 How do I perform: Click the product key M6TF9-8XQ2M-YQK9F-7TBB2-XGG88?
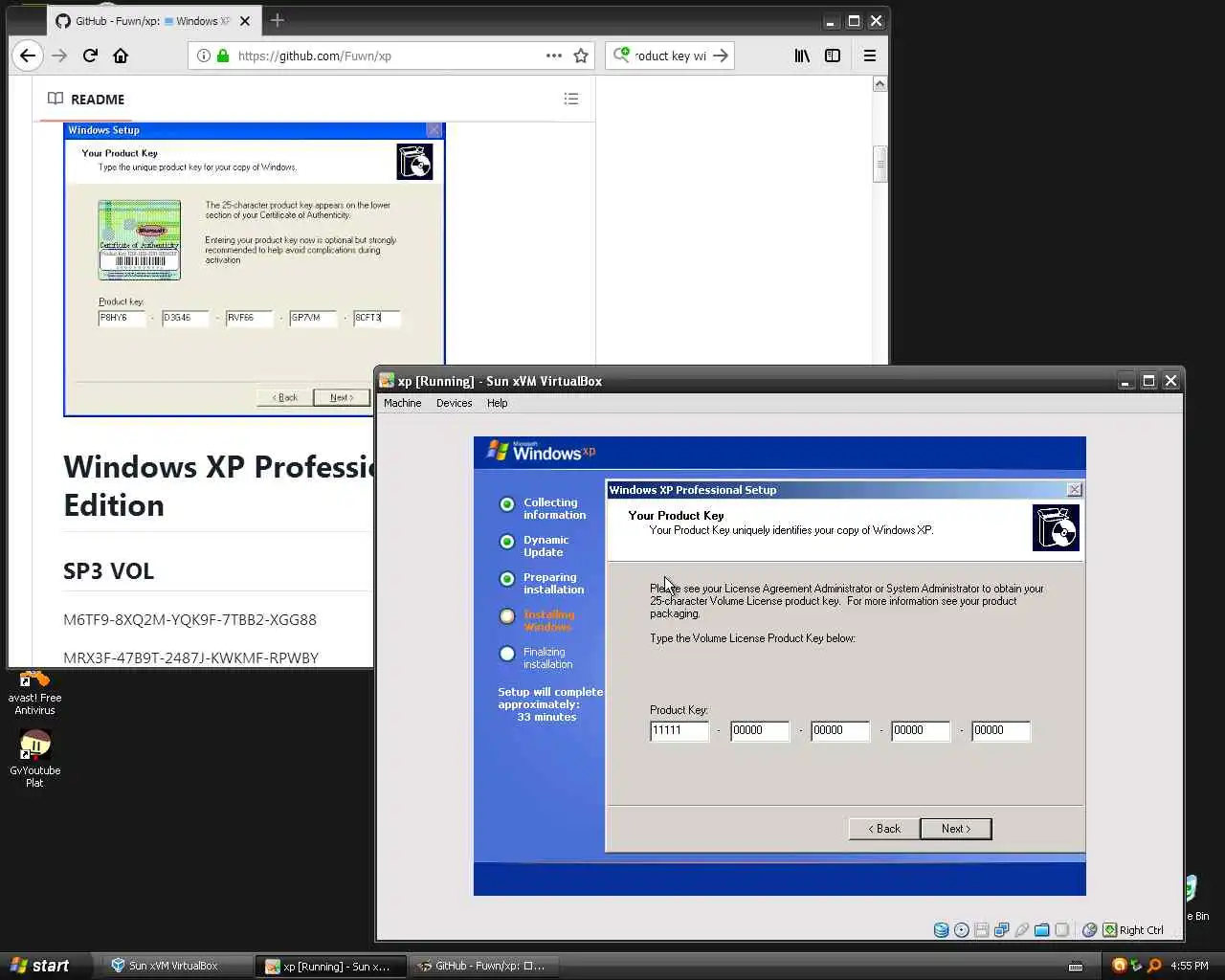(x=189, y=619)
